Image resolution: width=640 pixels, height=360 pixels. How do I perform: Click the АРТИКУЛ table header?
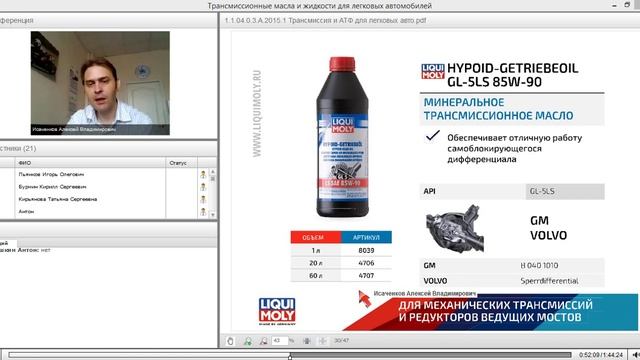(366, 237)
